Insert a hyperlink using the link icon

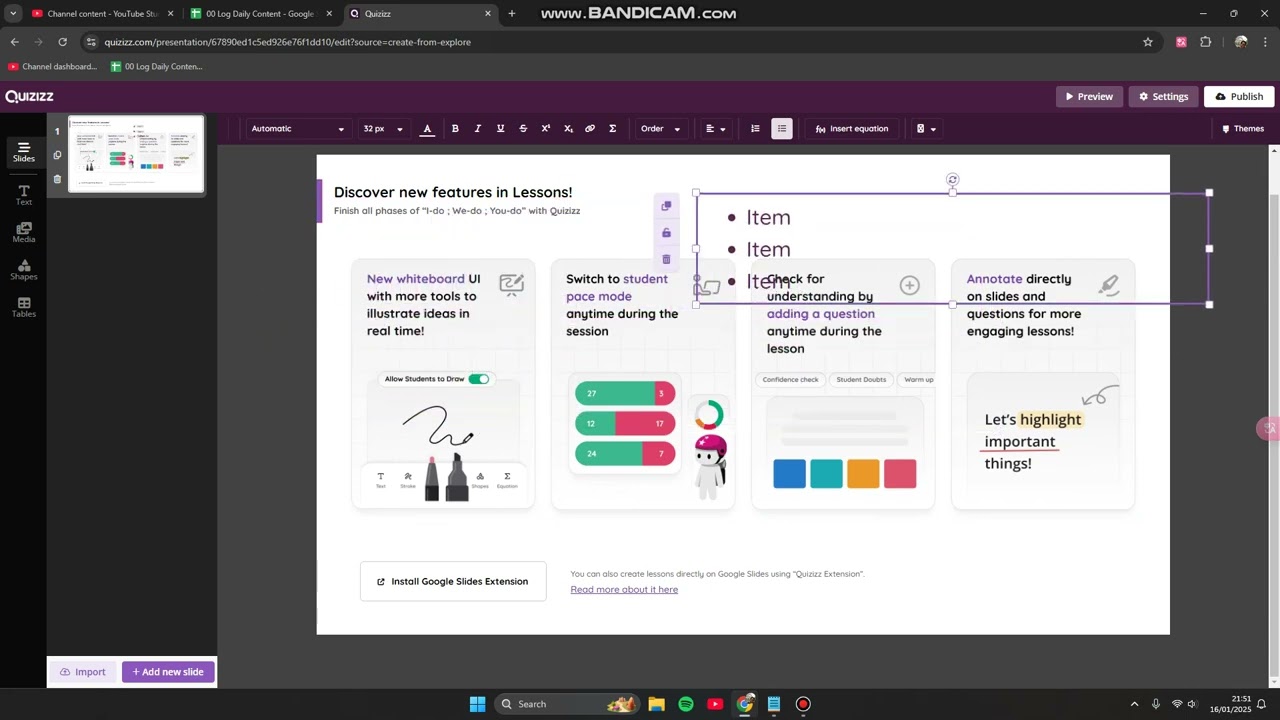[x=590, y=128]
